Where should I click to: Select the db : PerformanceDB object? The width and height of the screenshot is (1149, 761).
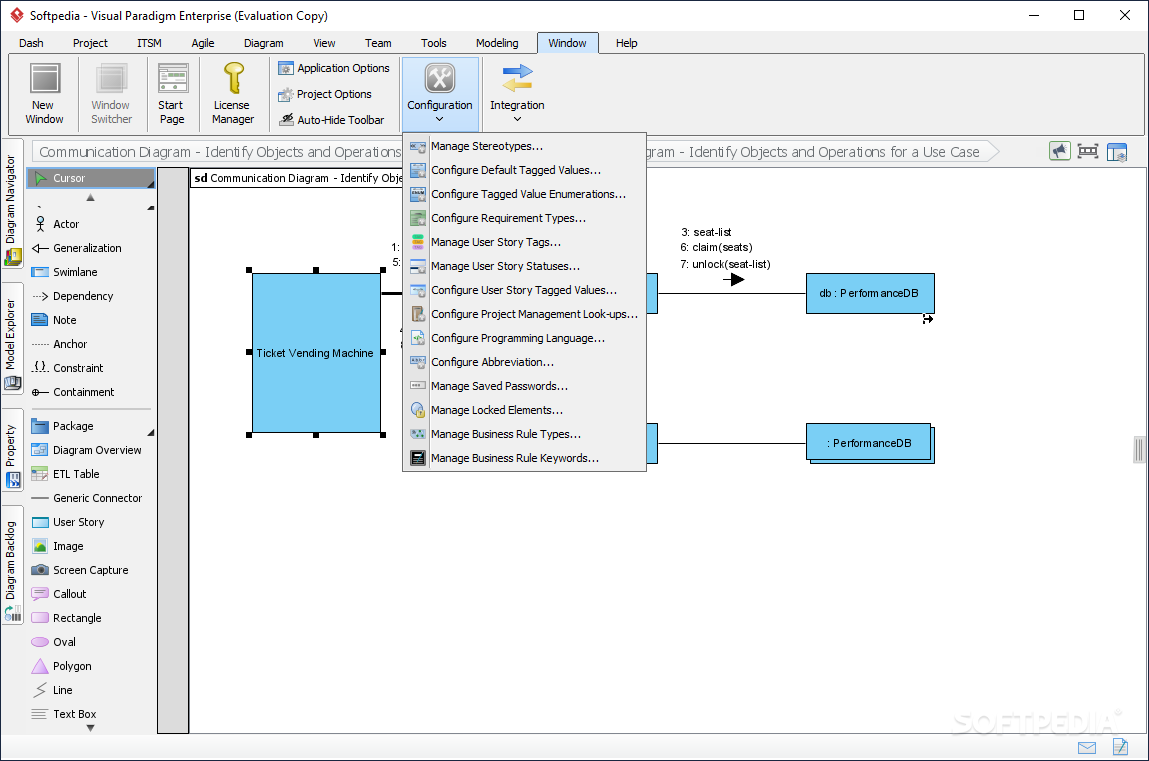coord(870,294)
